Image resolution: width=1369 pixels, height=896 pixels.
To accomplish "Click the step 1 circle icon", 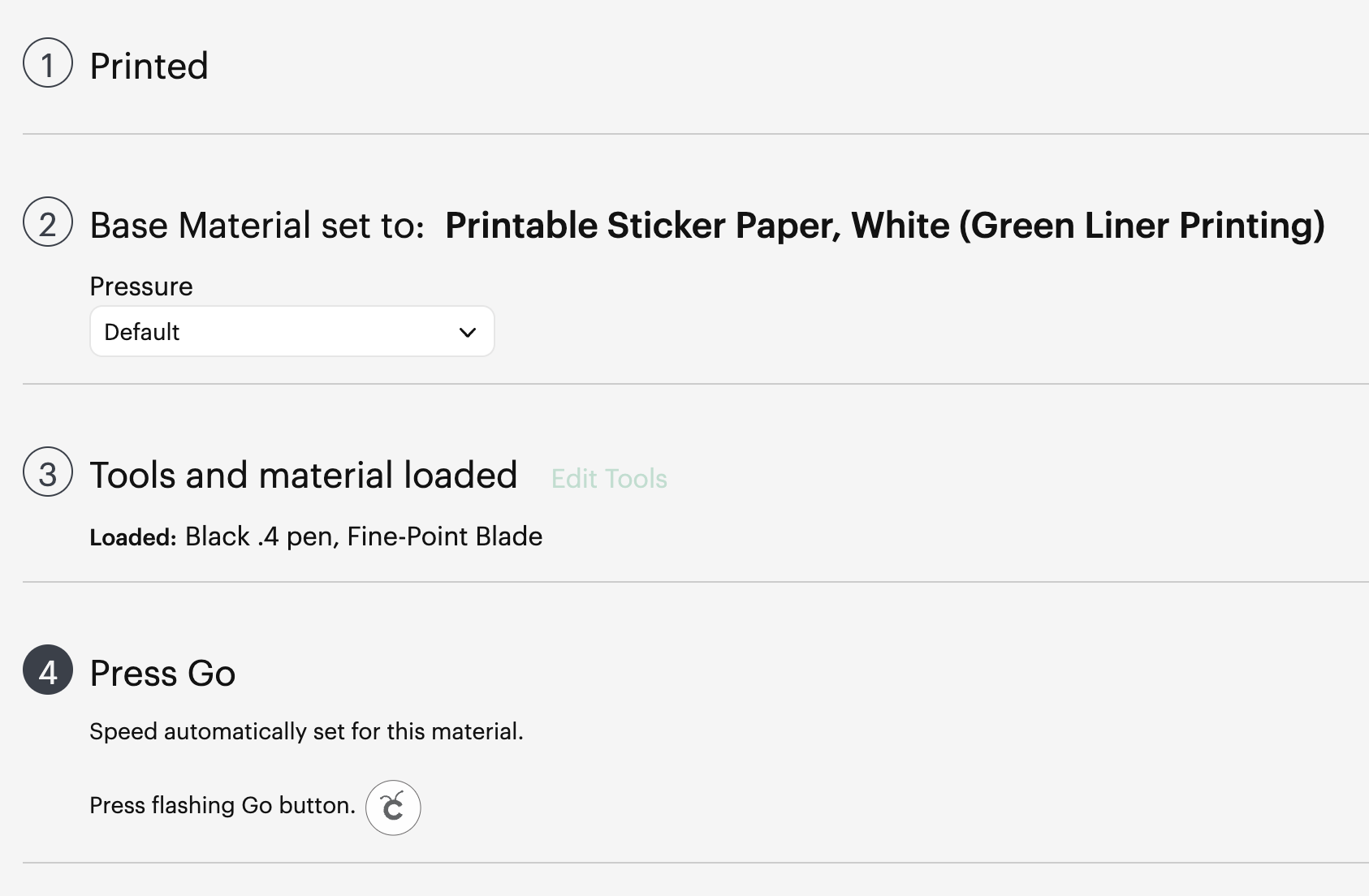I will [48, 62].
